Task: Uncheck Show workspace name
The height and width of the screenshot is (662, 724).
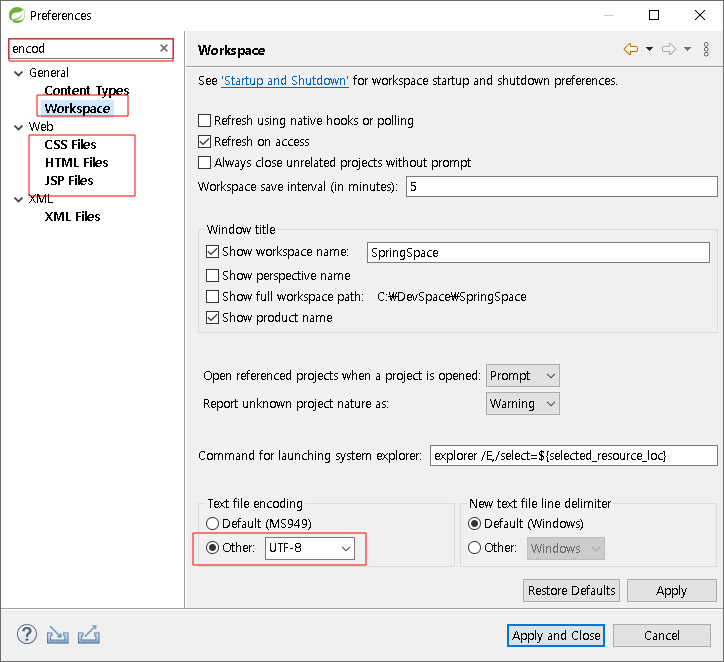Action: [212, 252]
